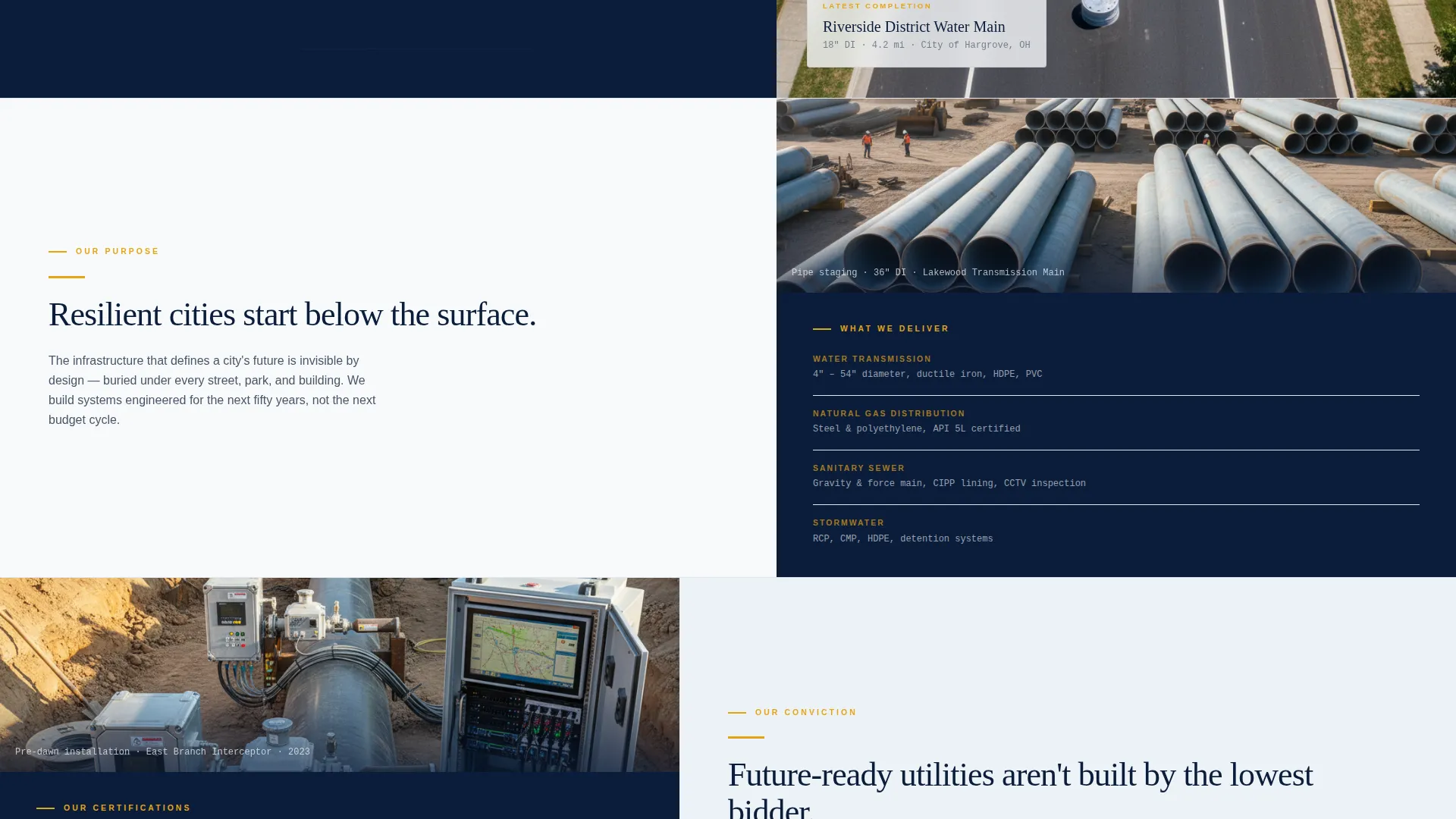Select the NATURAL GAS DISTRIBUTION service heading
This screenshot has width=1456, height=819.
click(x=889, y=414)
